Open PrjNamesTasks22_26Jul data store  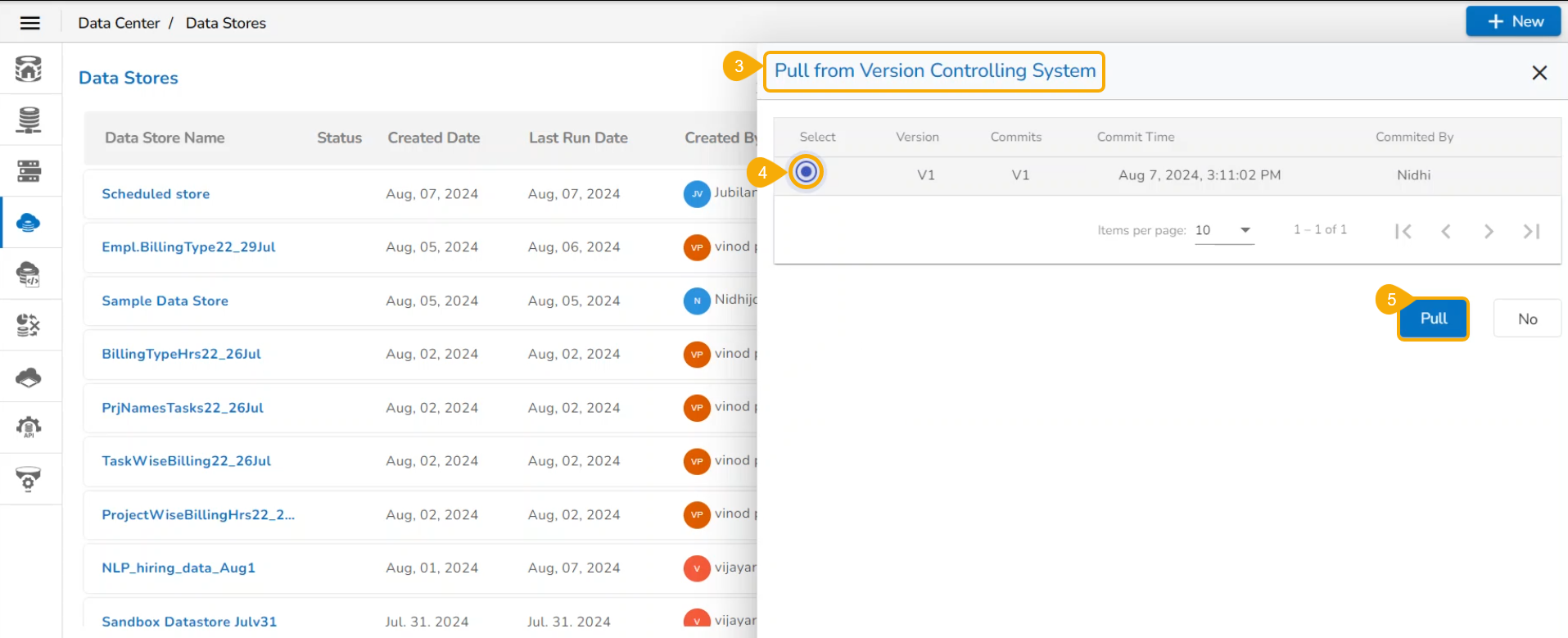click(183, 408)
